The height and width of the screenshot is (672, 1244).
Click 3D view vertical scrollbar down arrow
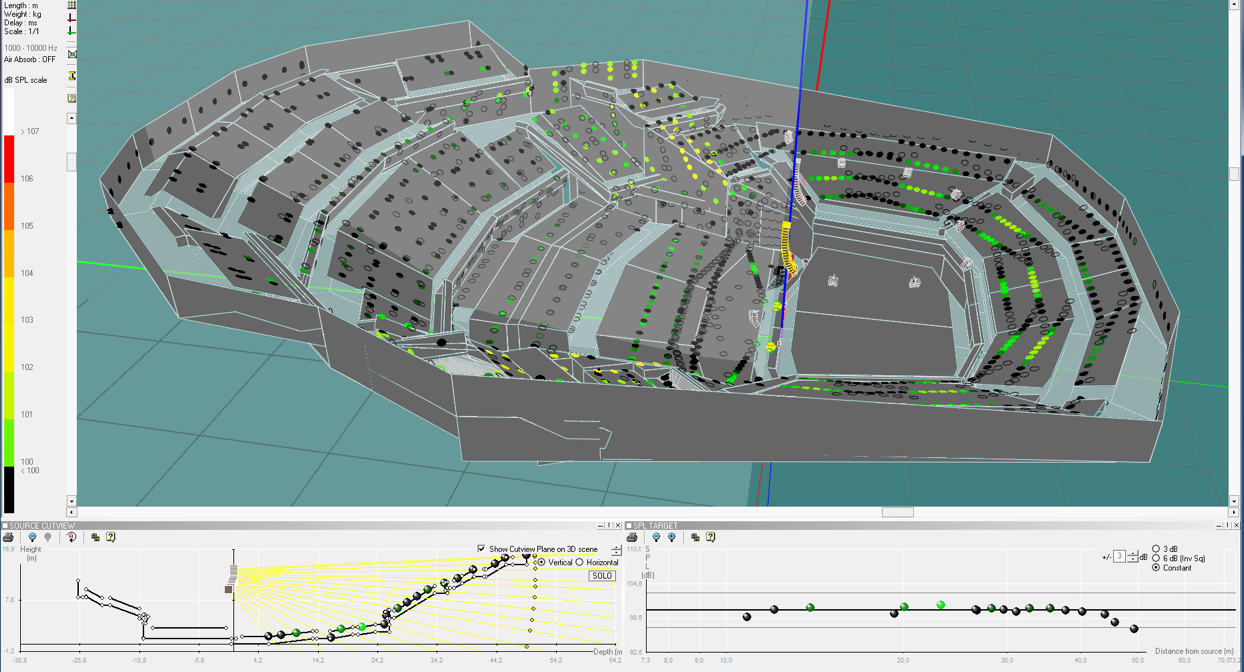click(x=1234, y=501)
